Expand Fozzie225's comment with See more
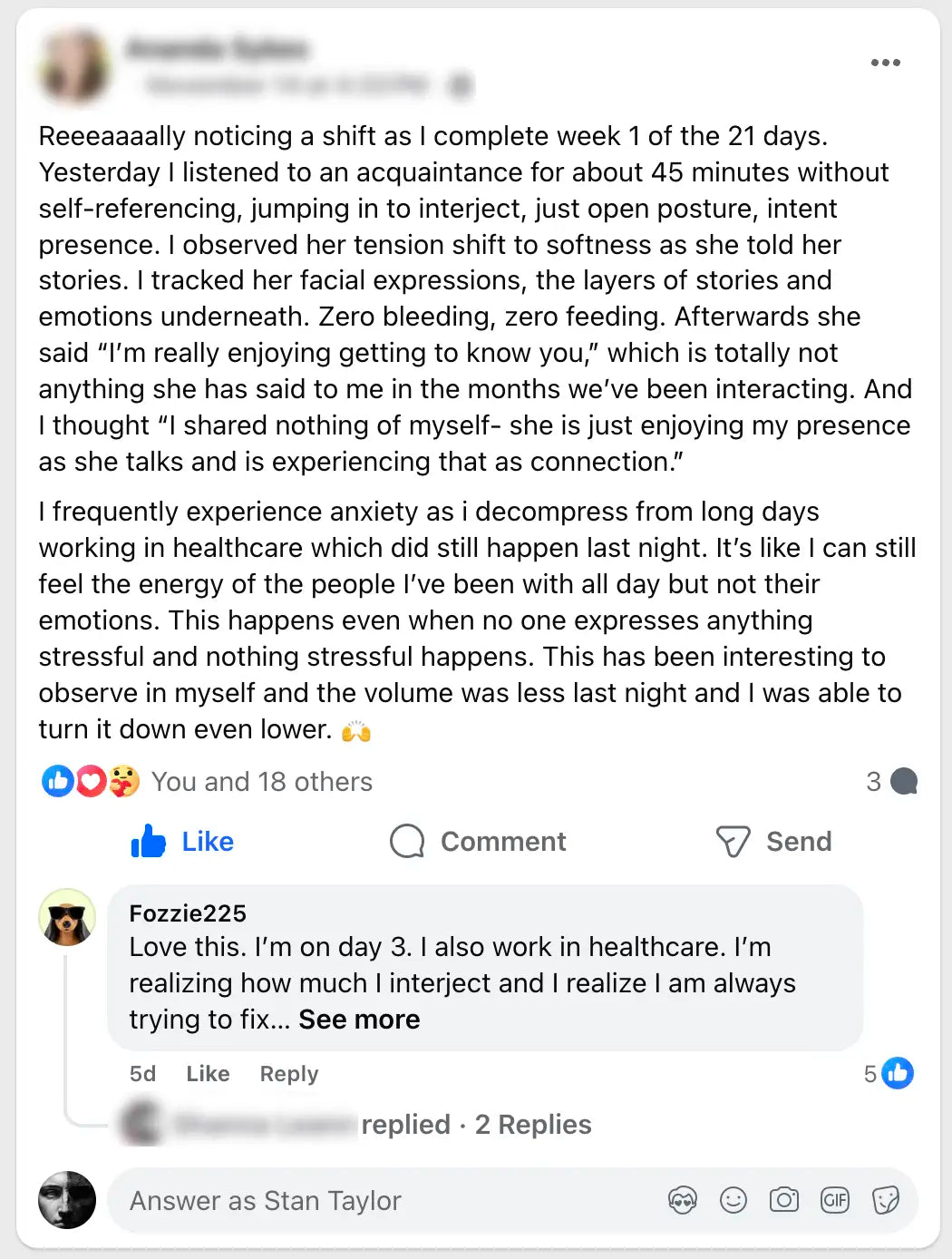Image resolution: width=952 pixels, height=1259 pixels. pyautogui.click(x=359, y=1020)
